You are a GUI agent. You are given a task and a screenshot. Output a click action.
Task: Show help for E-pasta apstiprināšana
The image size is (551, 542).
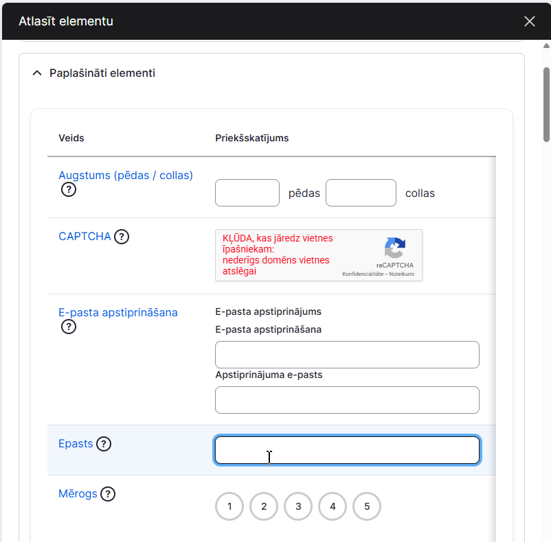point(69,327)
